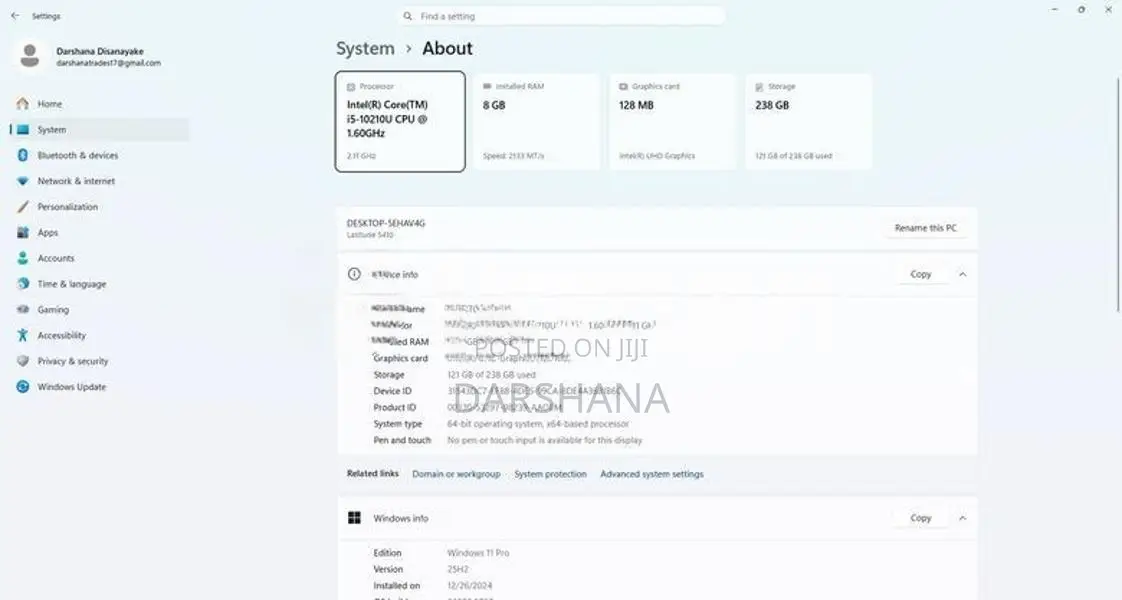Open Domain or workgroup link
This screenshot has height=600, width=1122.
[456, 474]
